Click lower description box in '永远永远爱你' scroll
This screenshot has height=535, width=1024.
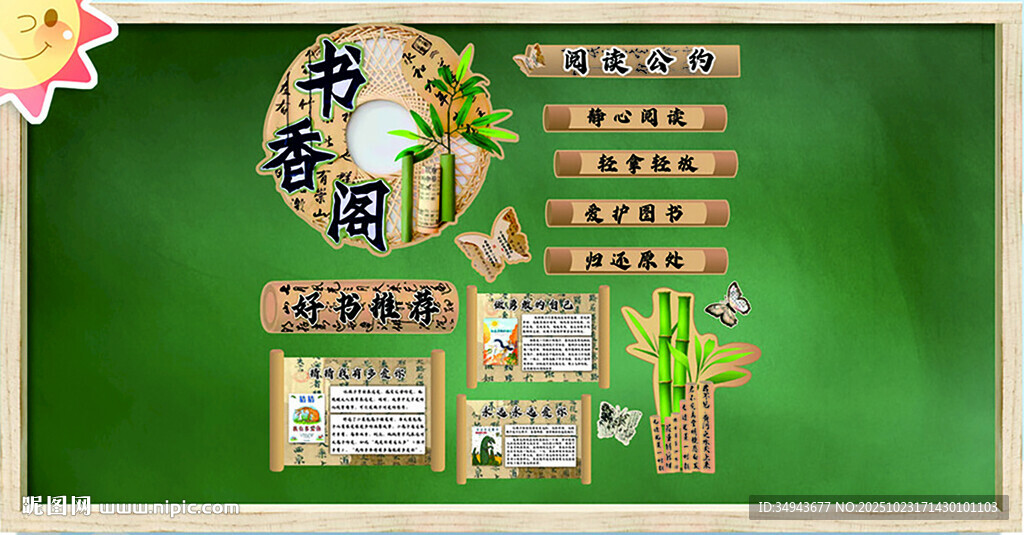click(x=541, y=451)
